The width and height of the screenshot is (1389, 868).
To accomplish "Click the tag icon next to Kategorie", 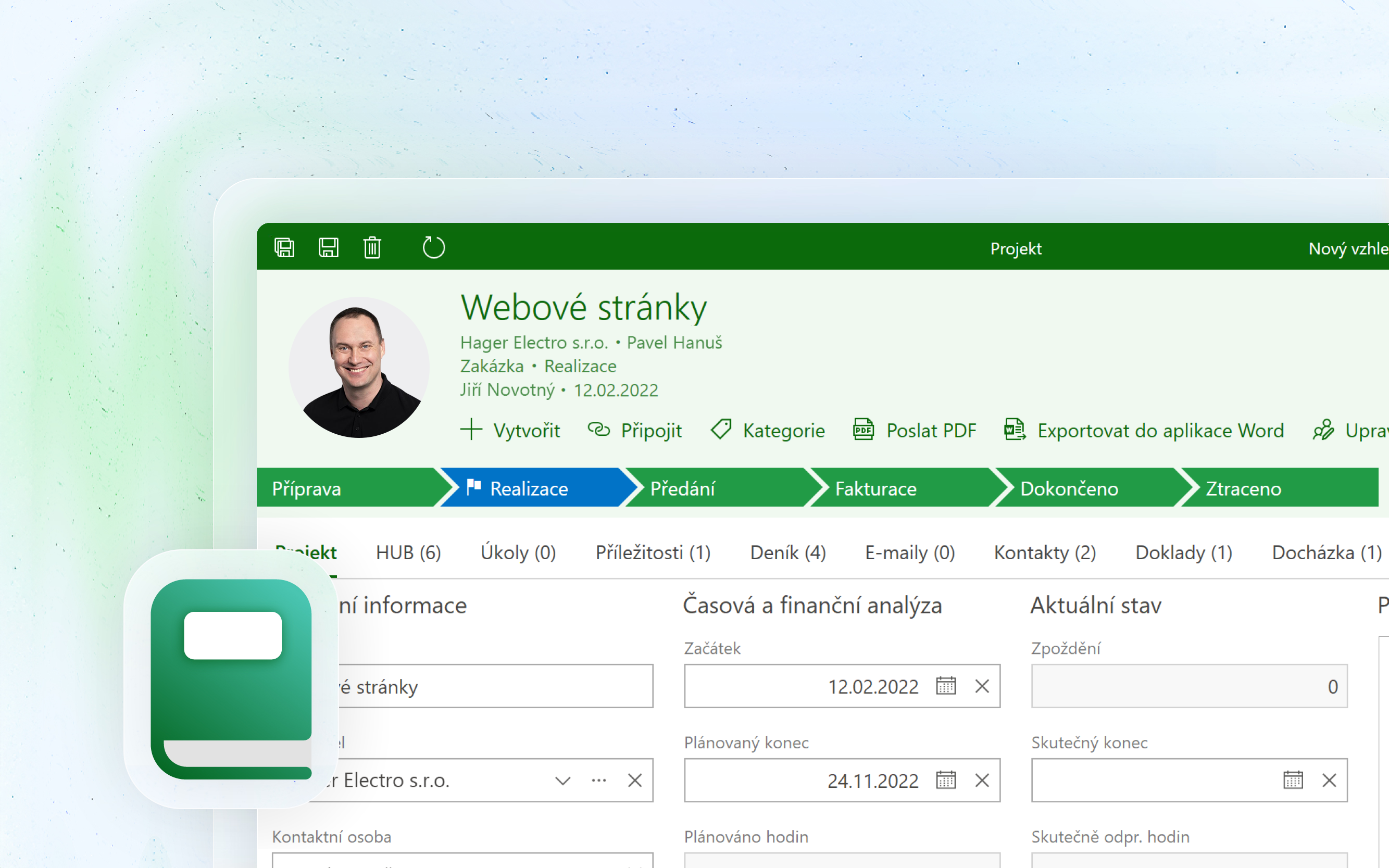I will pos(721,430).
